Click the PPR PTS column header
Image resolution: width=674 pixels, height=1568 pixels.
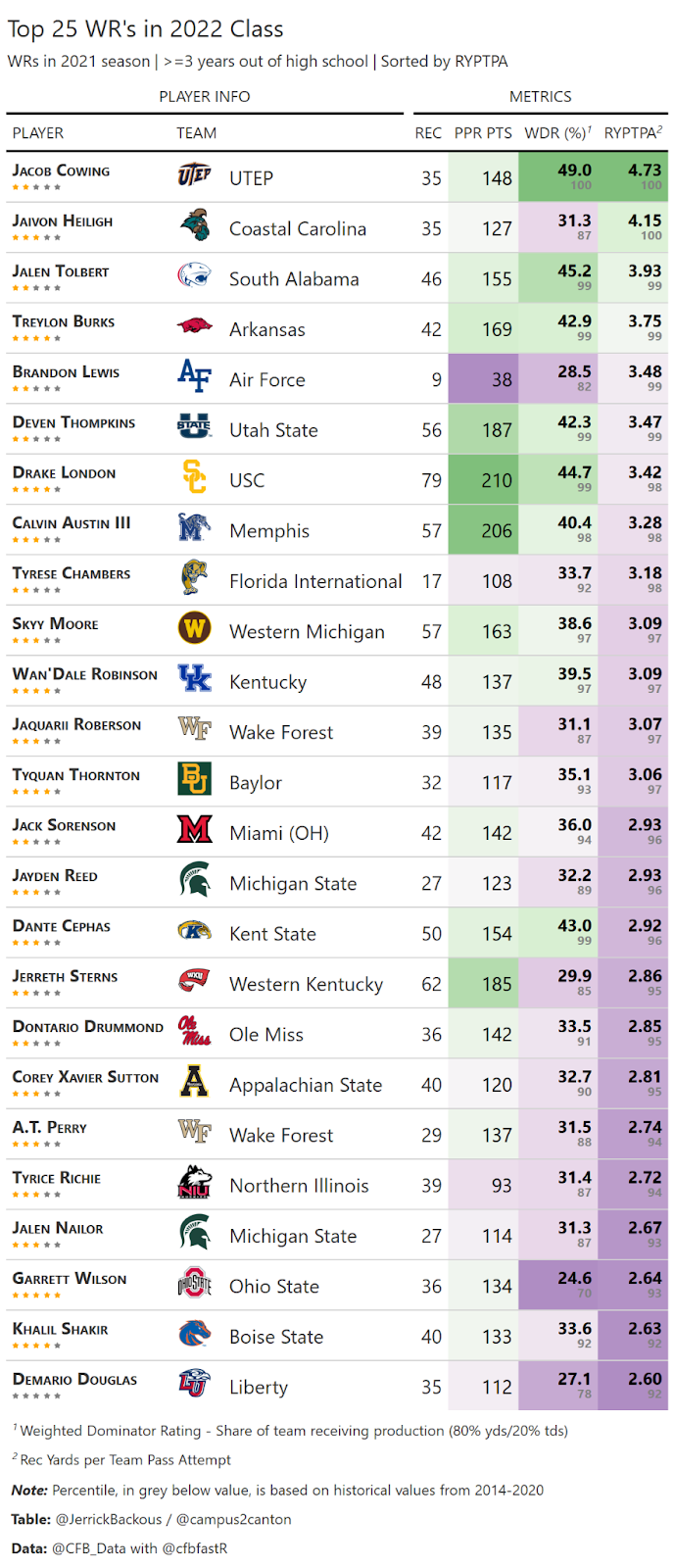483,133
